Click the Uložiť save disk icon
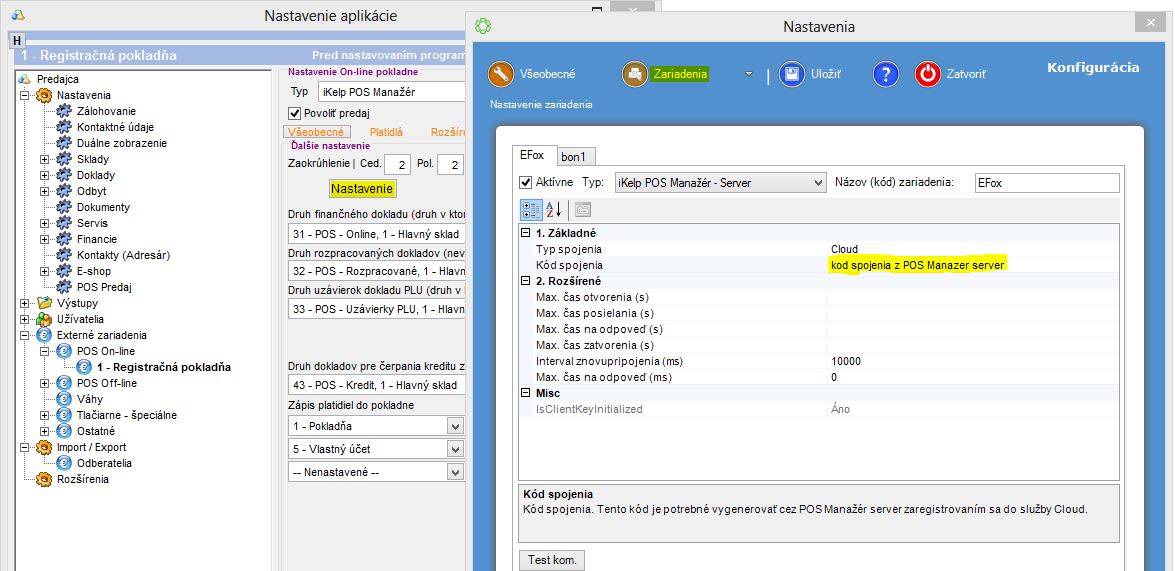 click(793, 74)
